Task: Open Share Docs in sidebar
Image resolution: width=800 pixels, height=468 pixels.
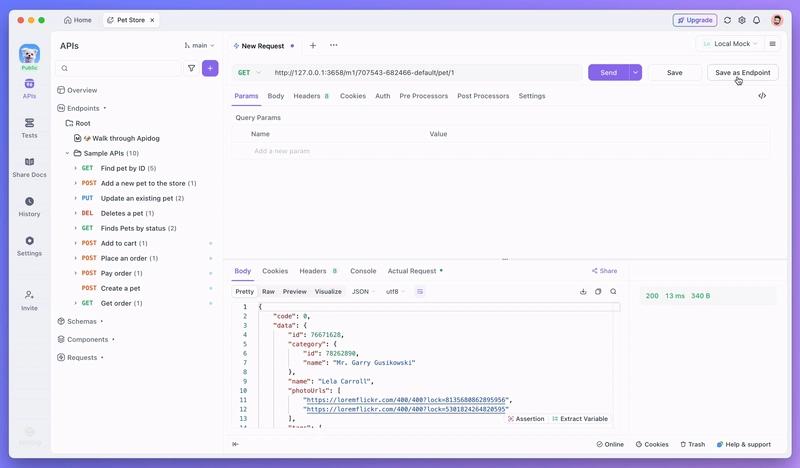Action: coord(29,167)
